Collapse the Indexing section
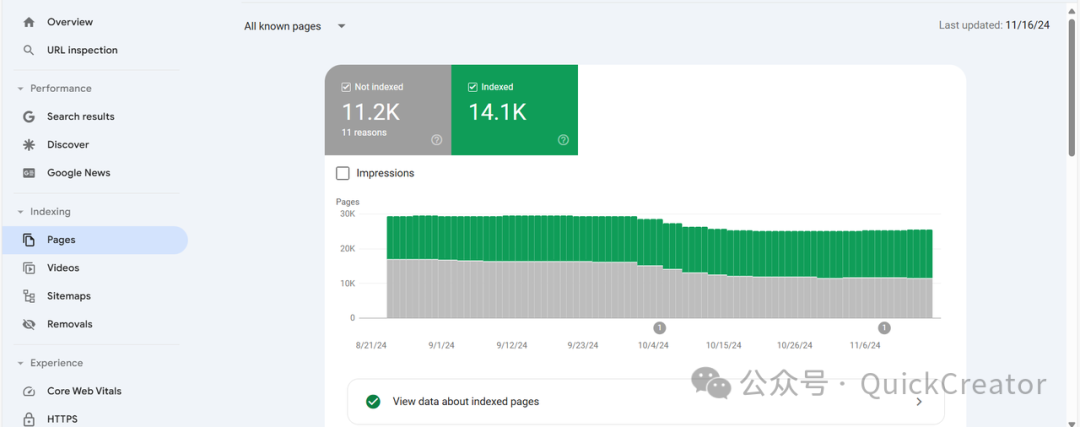1080x427 pixels. 20,212
